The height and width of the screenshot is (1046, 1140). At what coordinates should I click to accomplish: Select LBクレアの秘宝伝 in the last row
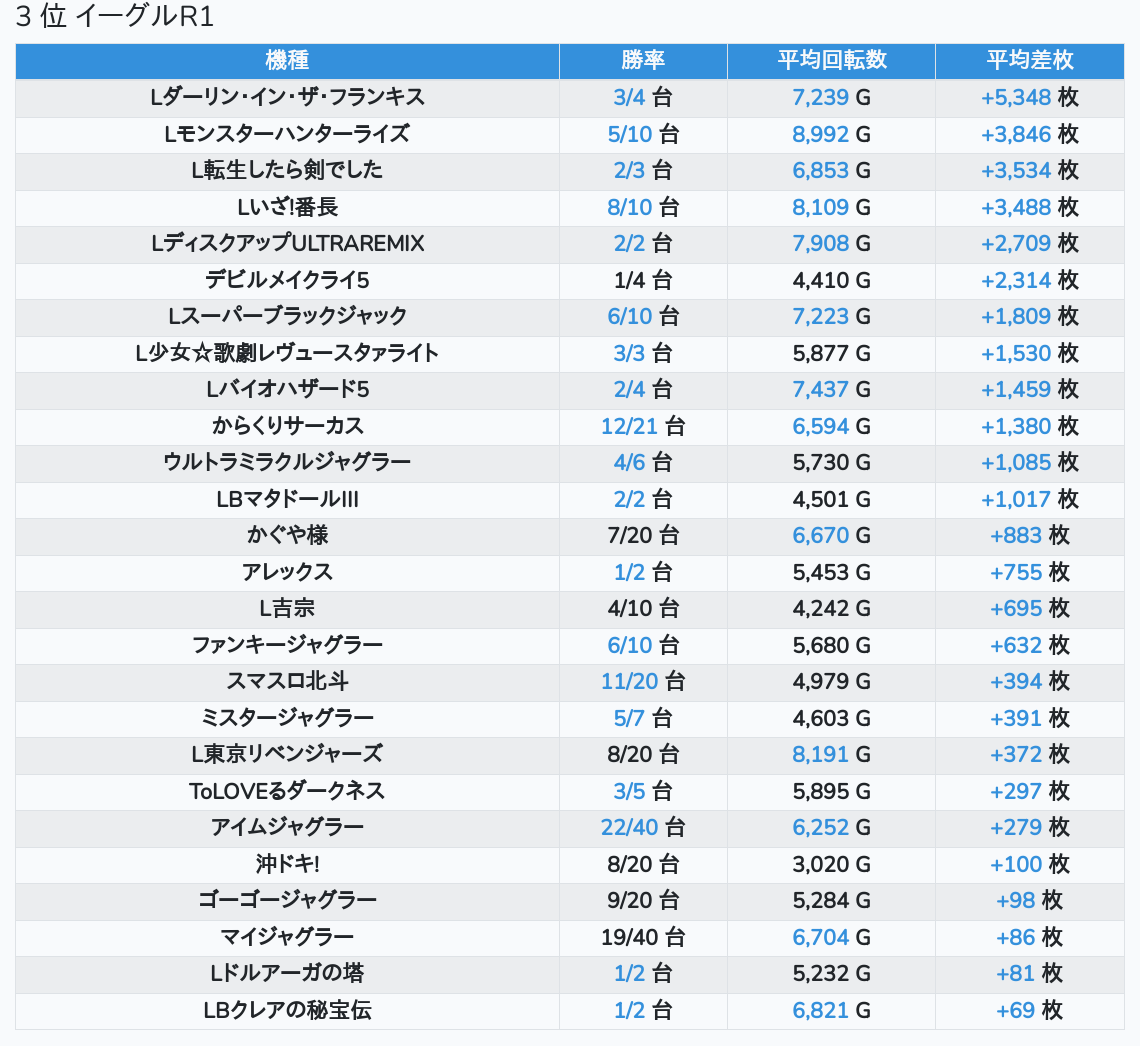click(287, 1010)
